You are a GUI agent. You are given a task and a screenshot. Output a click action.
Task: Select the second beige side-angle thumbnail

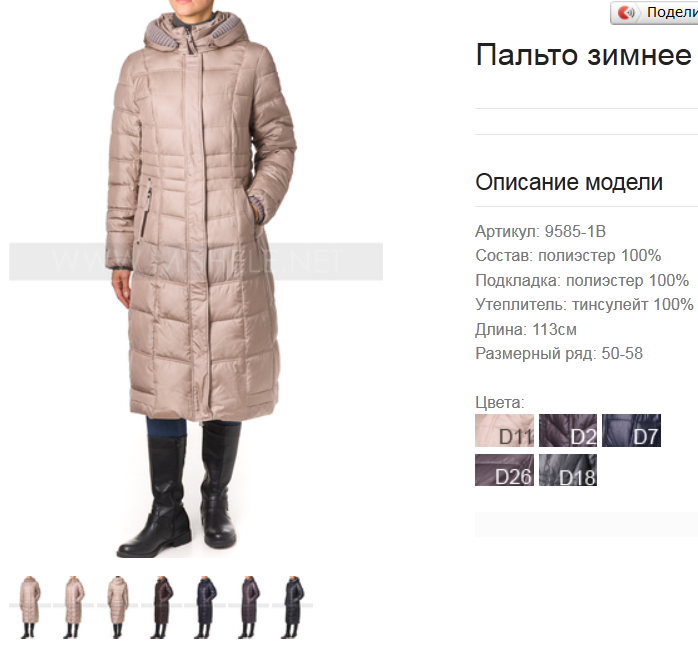(73, 607)
